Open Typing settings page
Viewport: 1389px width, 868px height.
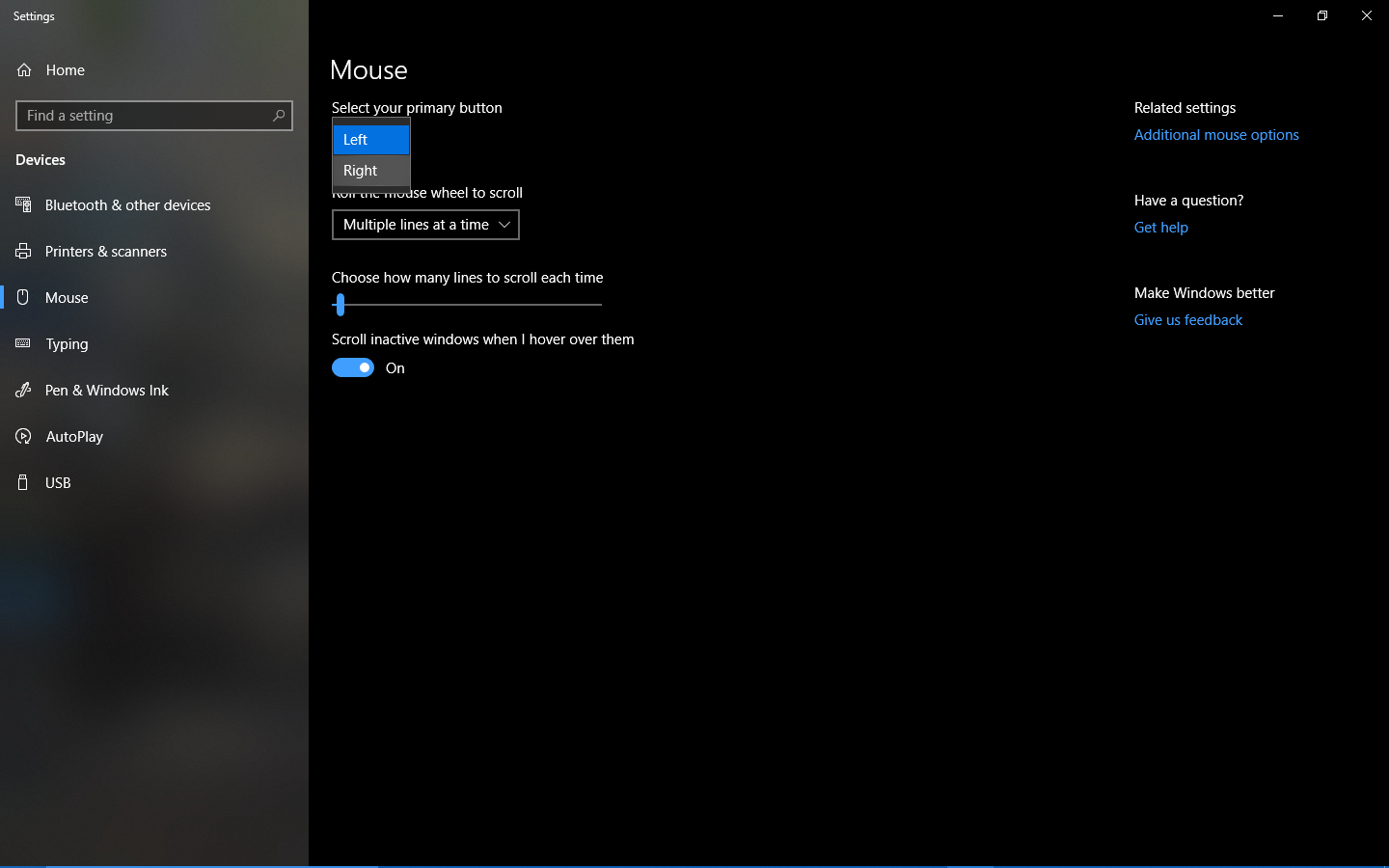(x=154, y=343)
